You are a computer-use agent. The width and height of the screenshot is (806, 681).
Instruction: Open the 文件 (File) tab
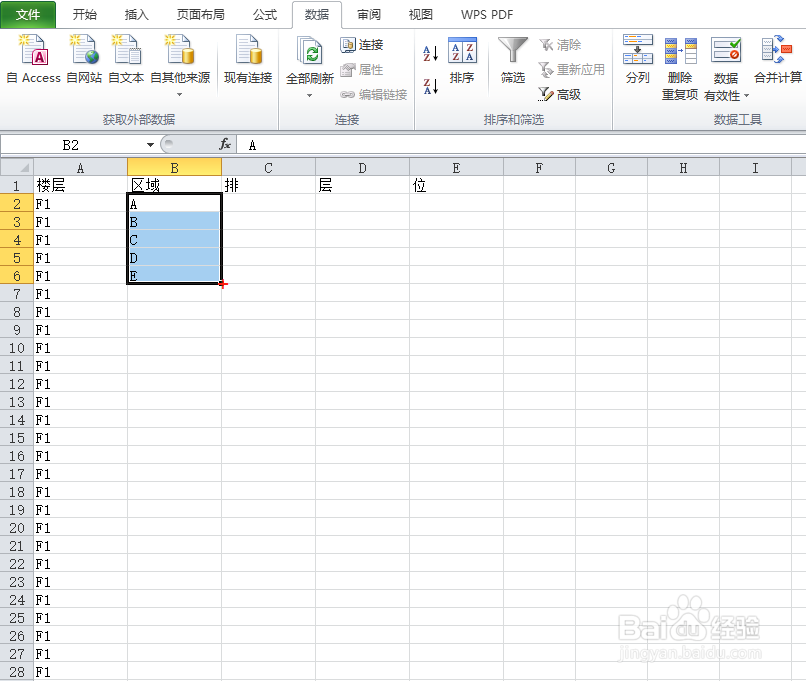tap(28, 14)
